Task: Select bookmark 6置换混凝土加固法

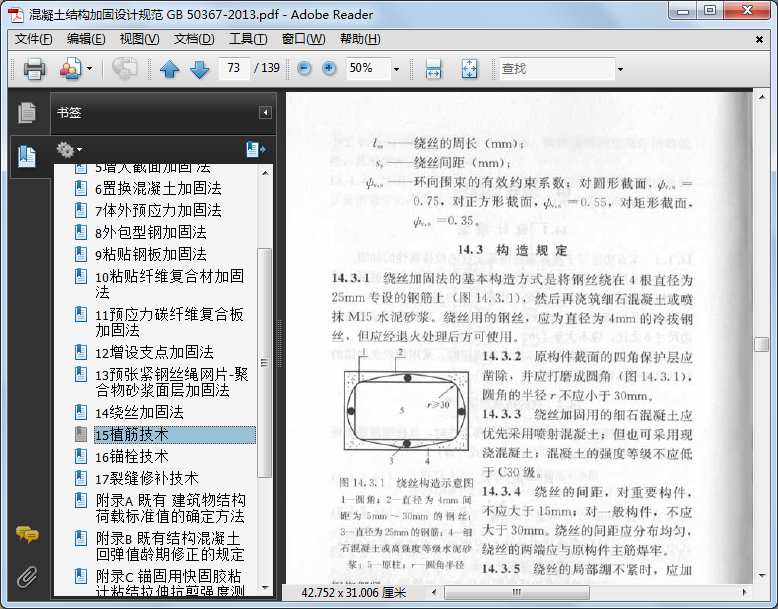Action: point(158,188)
